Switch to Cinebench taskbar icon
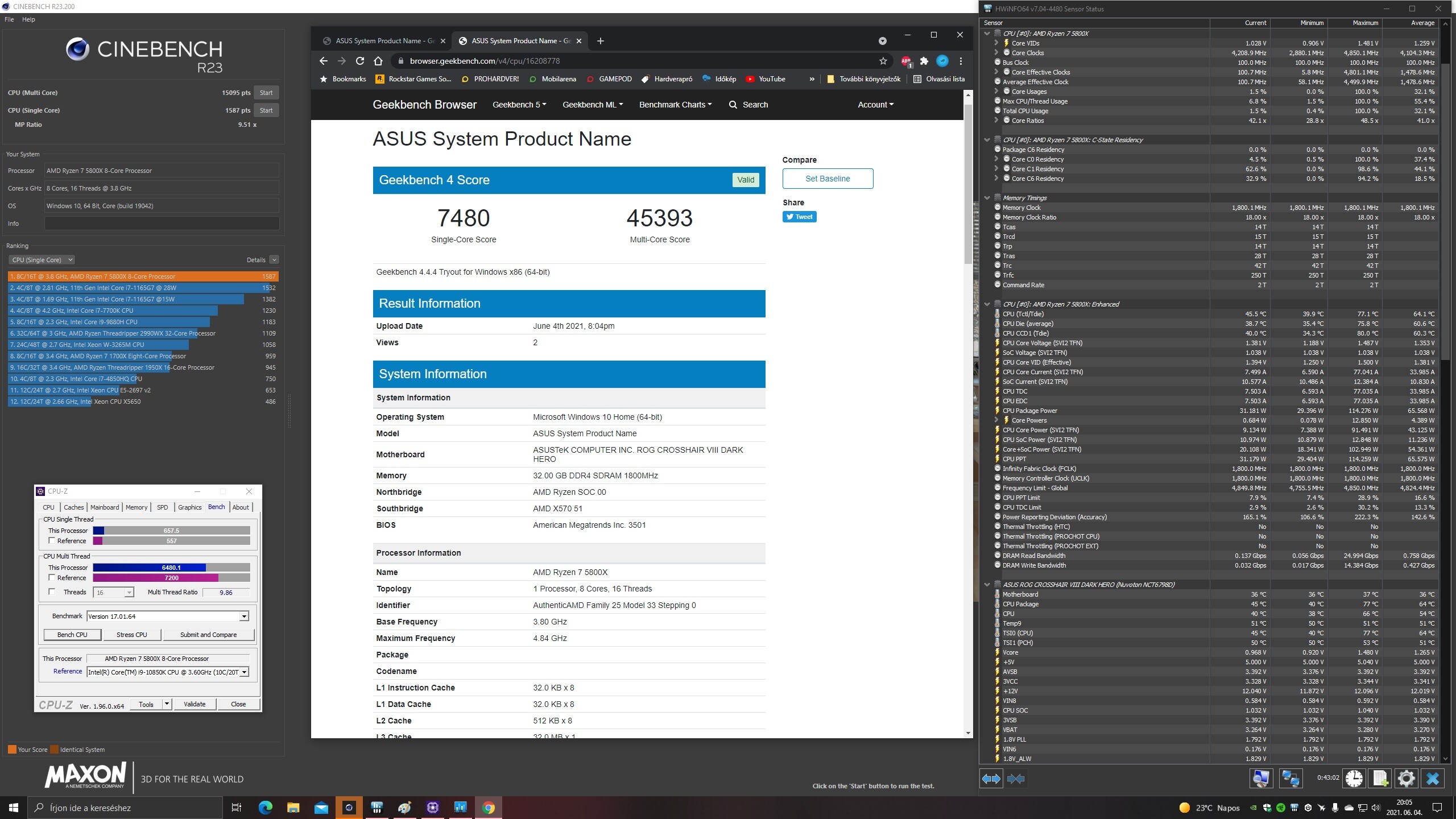The width and height of the screenshot is (1456, 819). [x=349, y=808]
